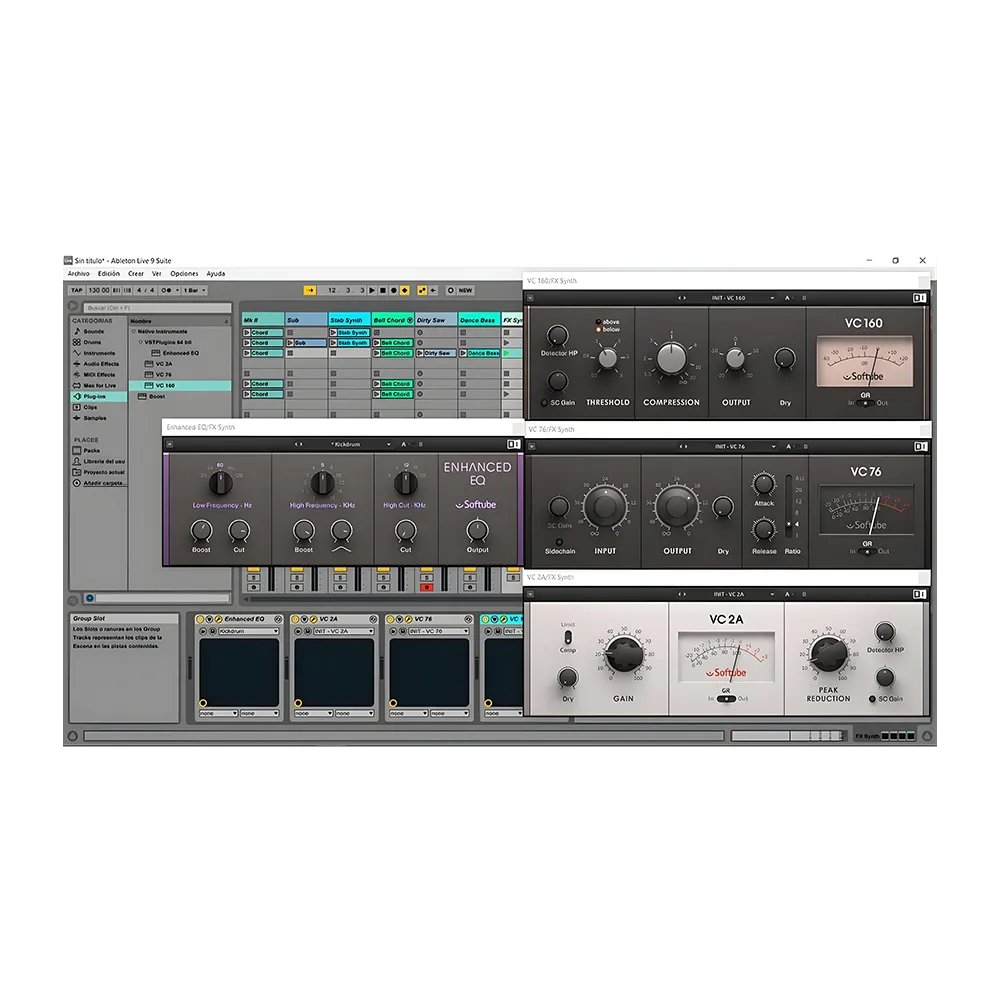1000x1000 pixels.
Task: Click the VC 2A PEAK REDUCTION knob
Action: coord(828,654)
